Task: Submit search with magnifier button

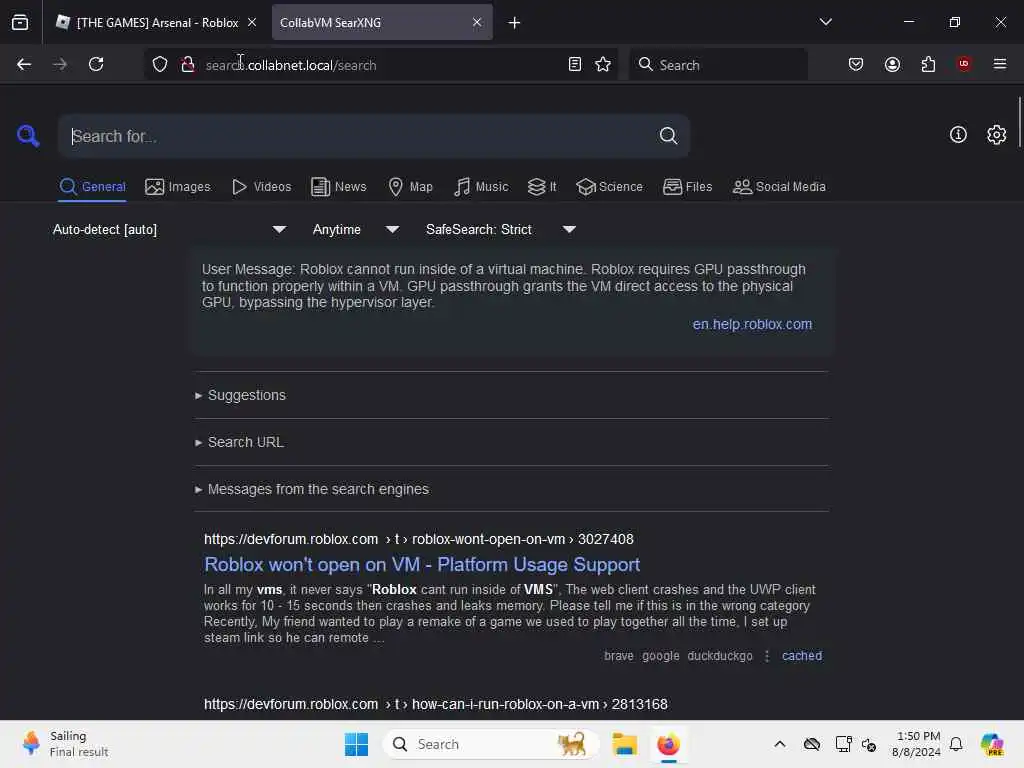Action: (x=668, y=136)
